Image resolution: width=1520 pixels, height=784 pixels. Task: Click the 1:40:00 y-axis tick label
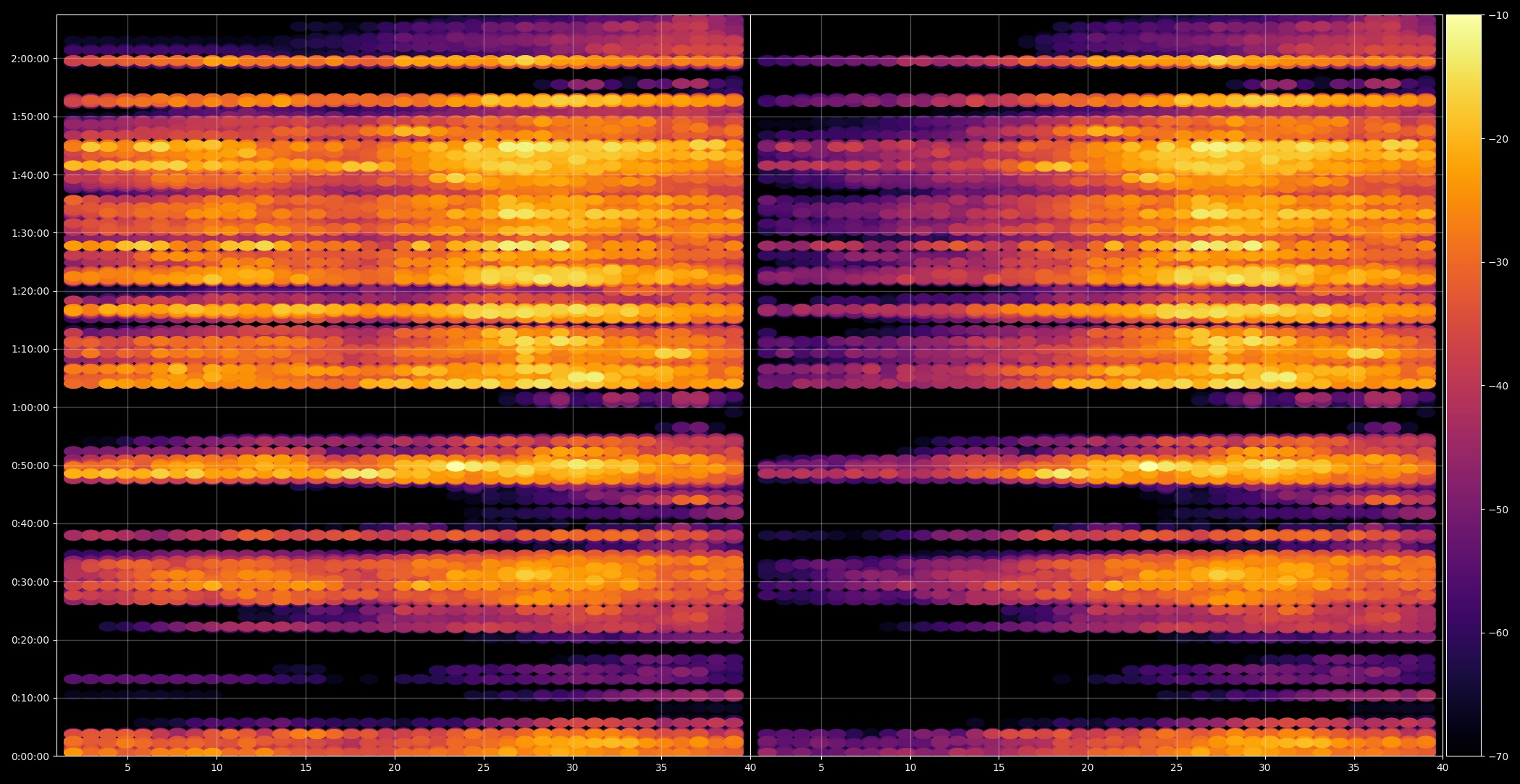pos(30,175)
